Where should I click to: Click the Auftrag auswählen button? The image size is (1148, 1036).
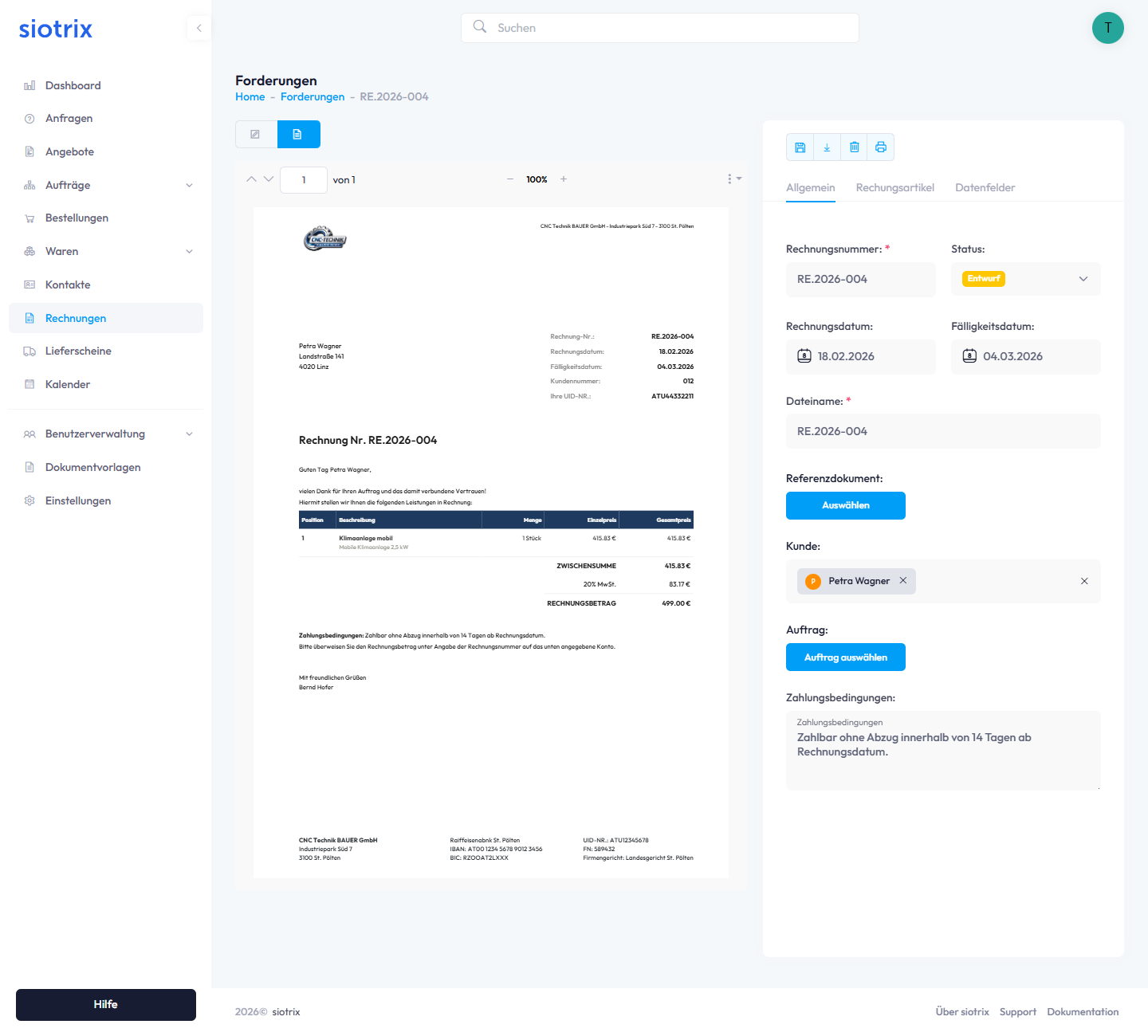tap(845, 657)
